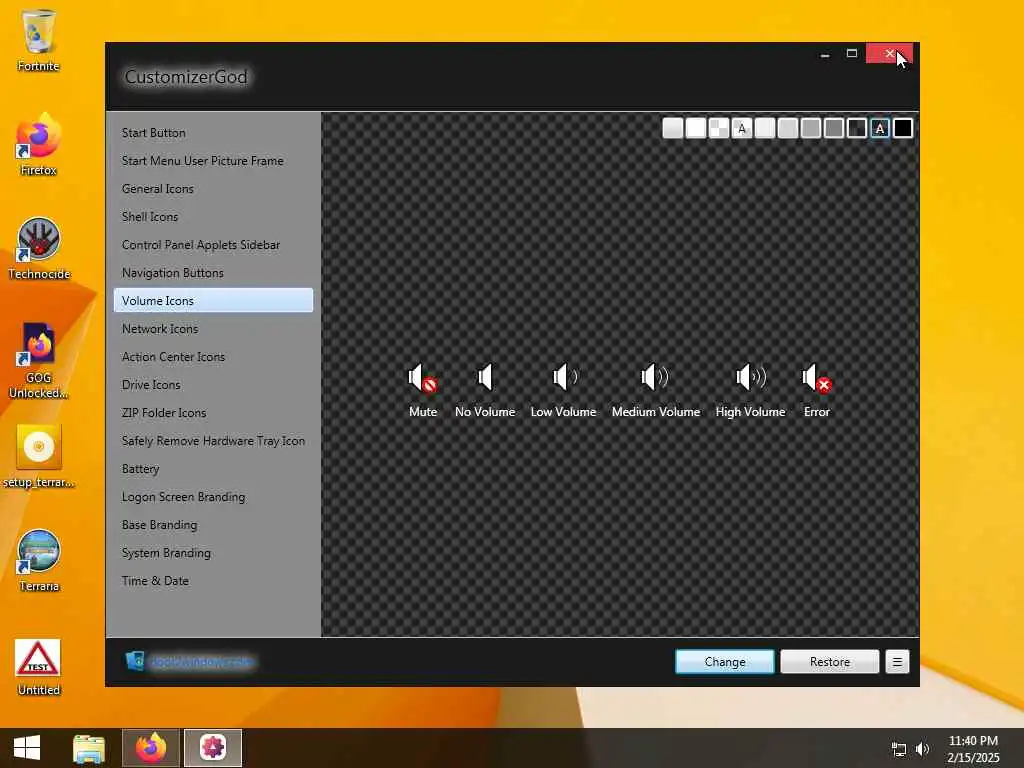1024x768 pixels.
Task: Open the blurred website link in footer
Action: [202, 662]
